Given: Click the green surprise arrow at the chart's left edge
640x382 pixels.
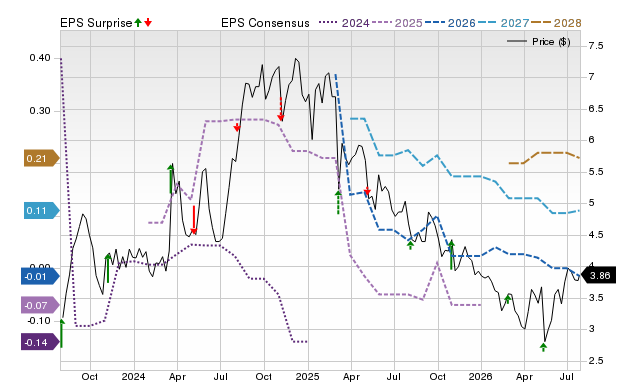Looking at the screenshot, I should [62, 333].
